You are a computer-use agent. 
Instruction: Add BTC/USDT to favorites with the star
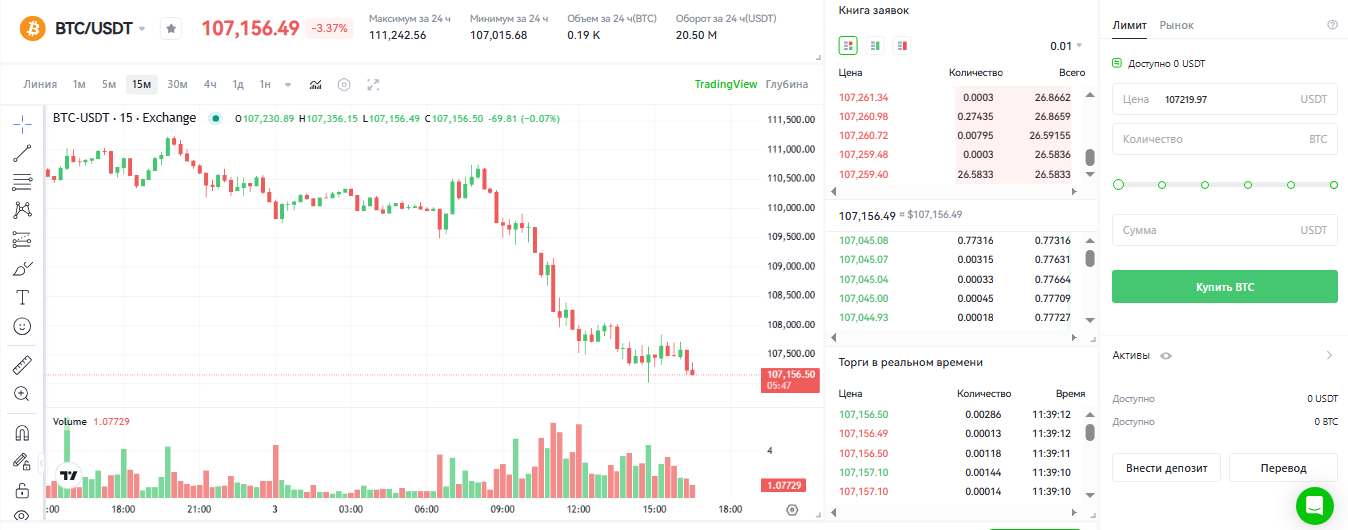point(171,29)
